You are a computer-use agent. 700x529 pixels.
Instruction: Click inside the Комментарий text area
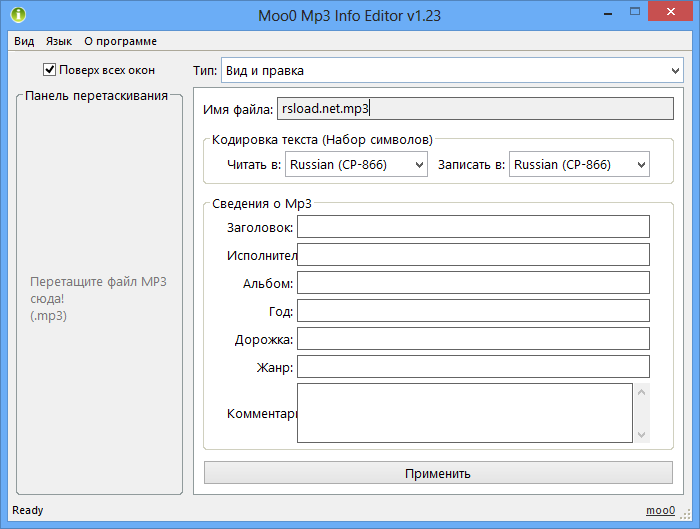[x=465, y=413]
